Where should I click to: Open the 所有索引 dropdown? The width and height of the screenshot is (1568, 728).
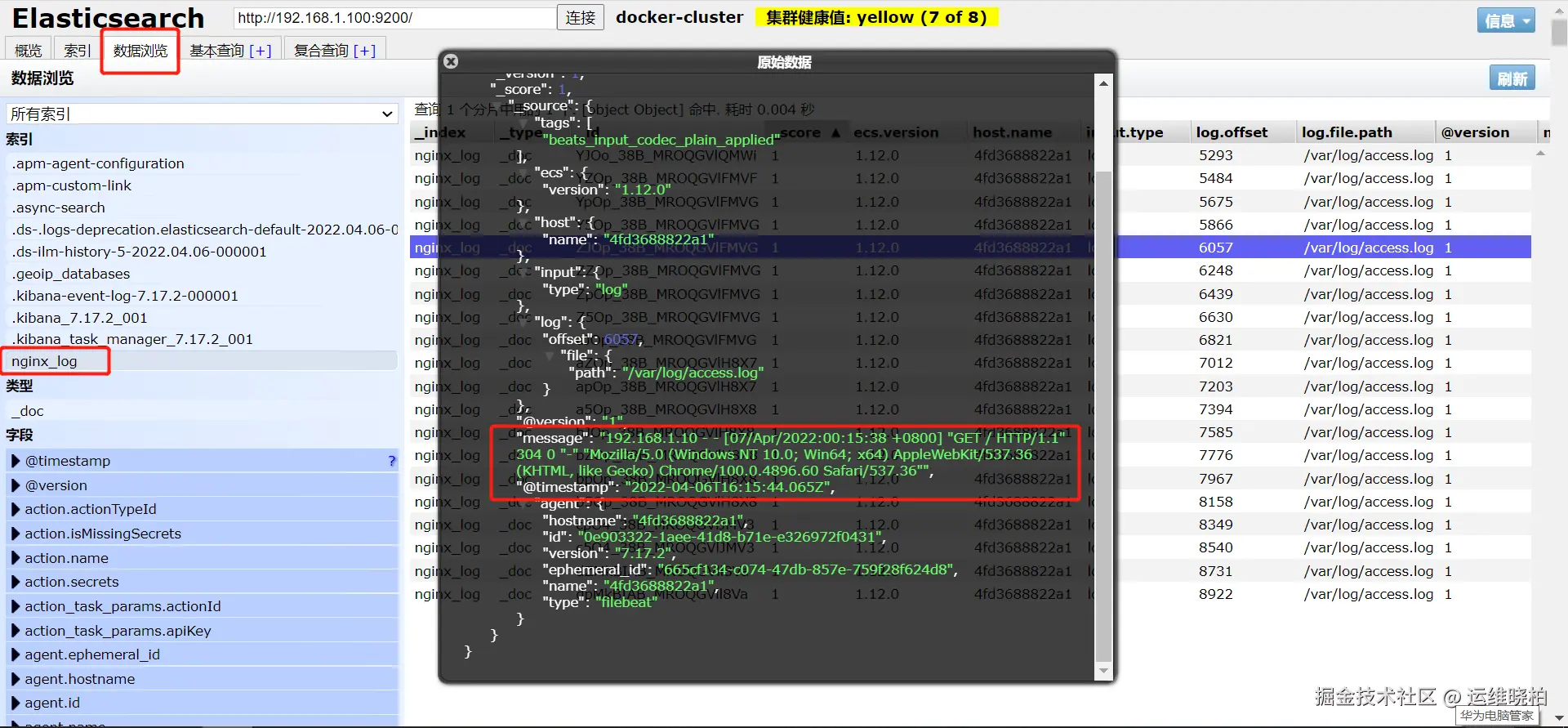coord(203,114)
